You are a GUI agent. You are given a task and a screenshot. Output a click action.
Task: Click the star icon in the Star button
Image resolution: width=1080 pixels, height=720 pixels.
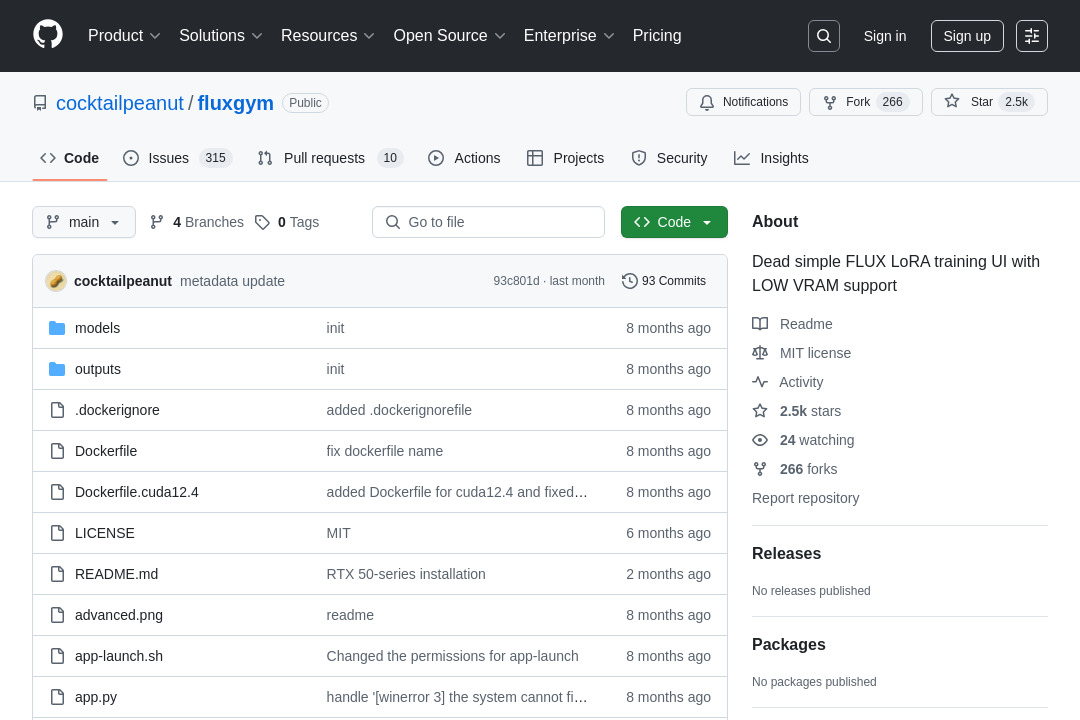(952, 101)
